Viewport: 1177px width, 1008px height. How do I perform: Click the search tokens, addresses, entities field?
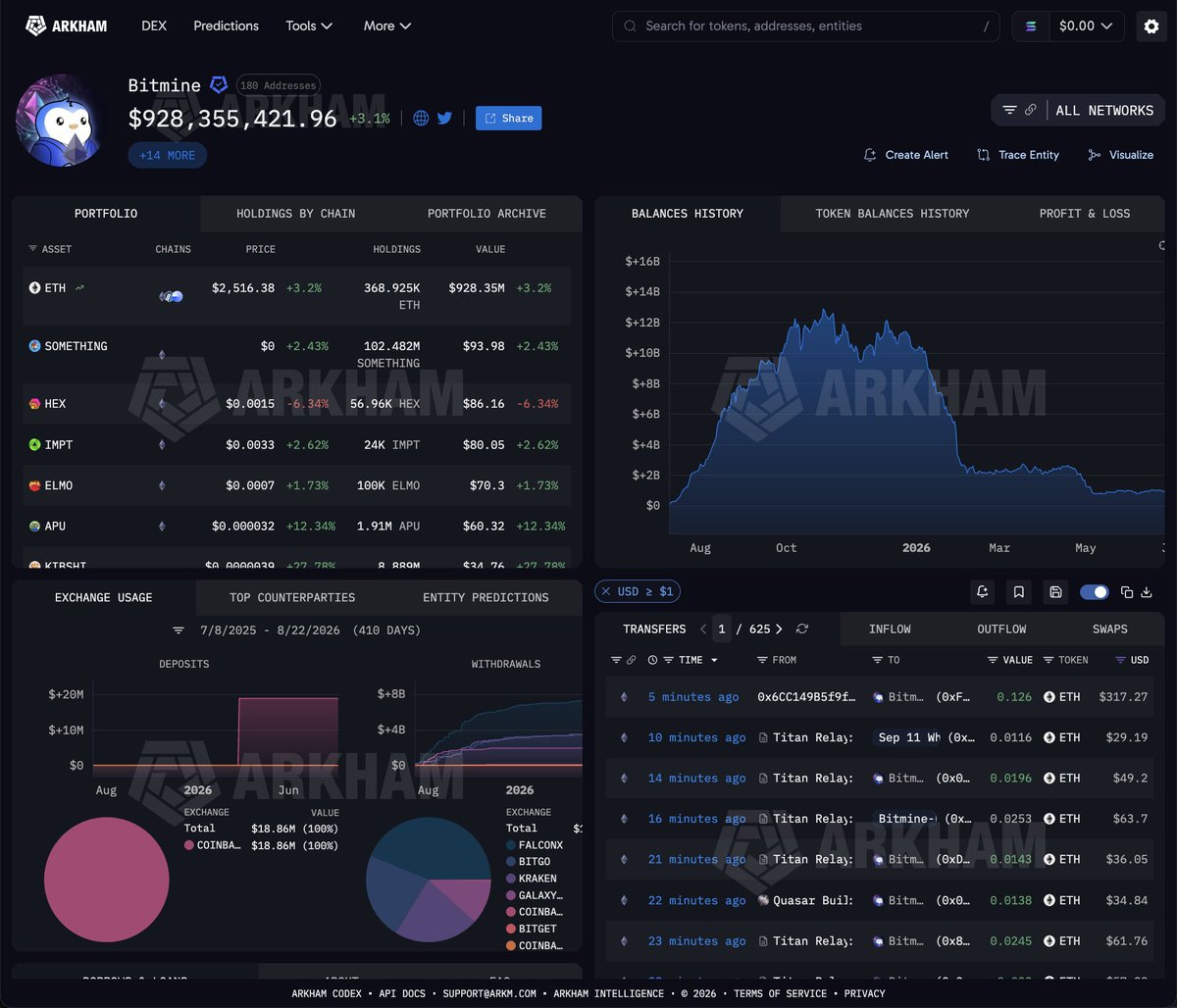click(x=806, y=26)
